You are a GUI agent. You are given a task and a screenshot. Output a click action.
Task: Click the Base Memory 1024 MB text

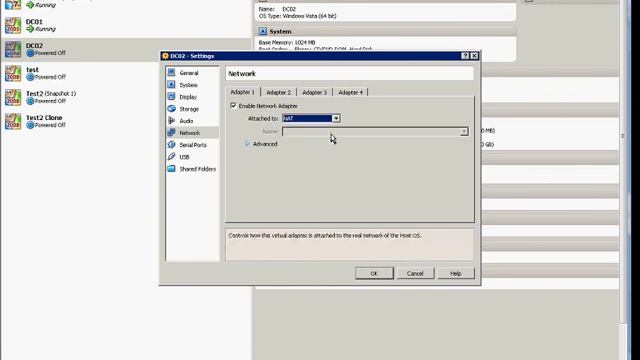[287, 42]
